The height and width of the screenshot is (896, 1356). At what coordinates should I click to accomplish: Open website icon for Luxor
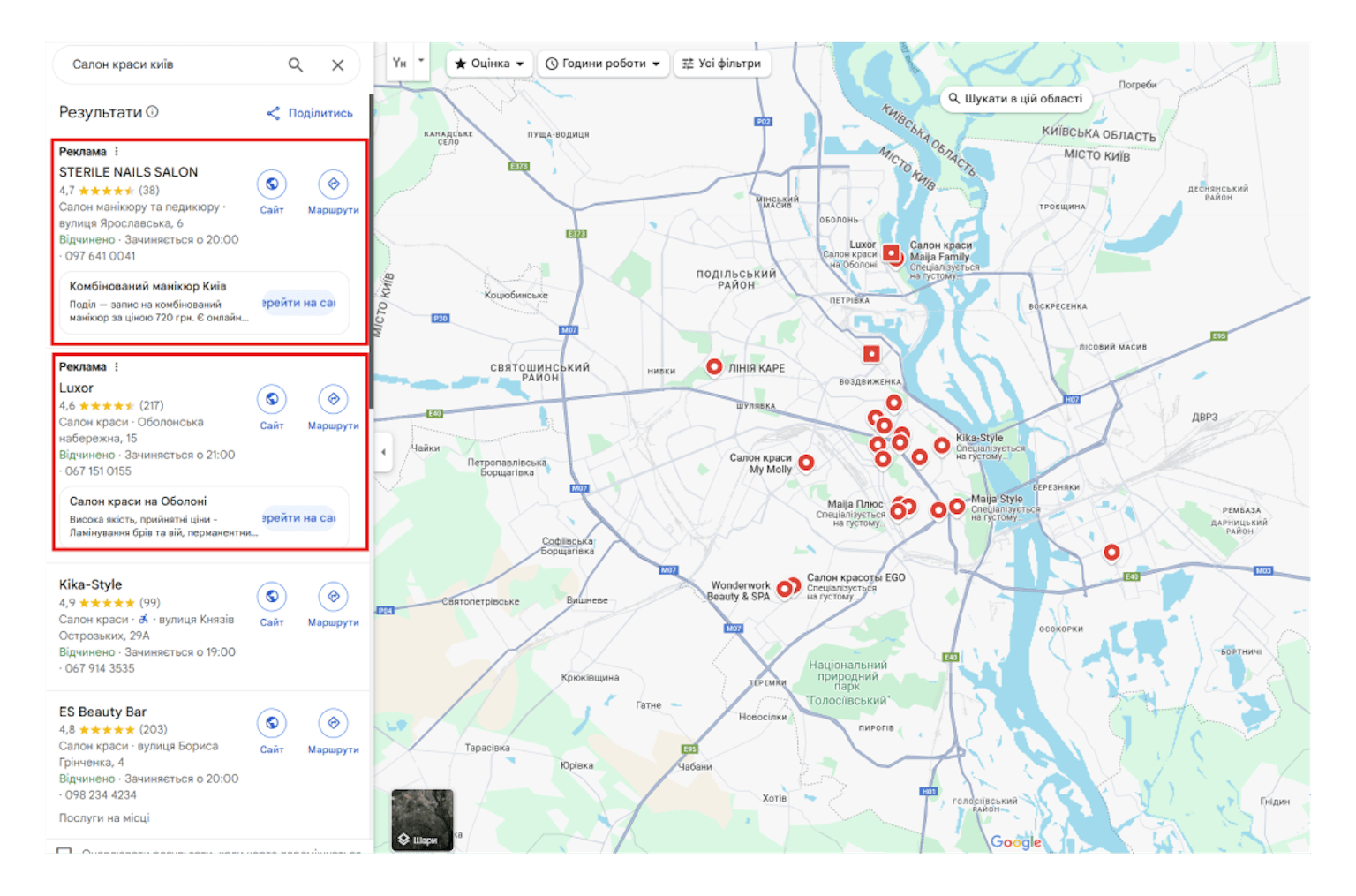[272, 400]
